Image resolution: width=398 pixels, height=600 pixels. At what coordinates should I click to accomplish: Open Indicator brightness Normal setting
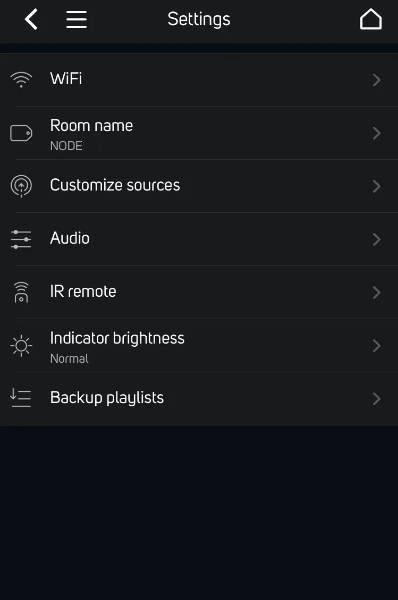pos(199,346)
